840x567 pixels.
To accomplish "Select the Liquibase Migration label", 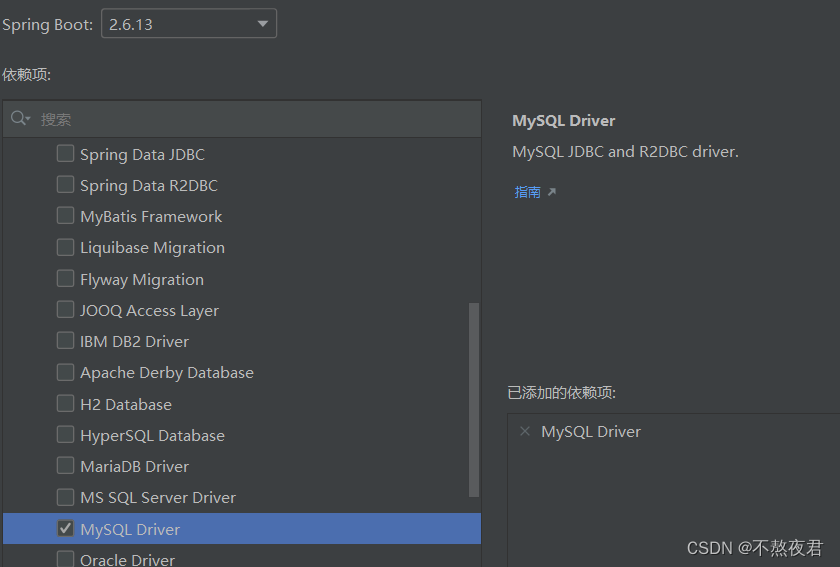I will click(x=153, y=248).
